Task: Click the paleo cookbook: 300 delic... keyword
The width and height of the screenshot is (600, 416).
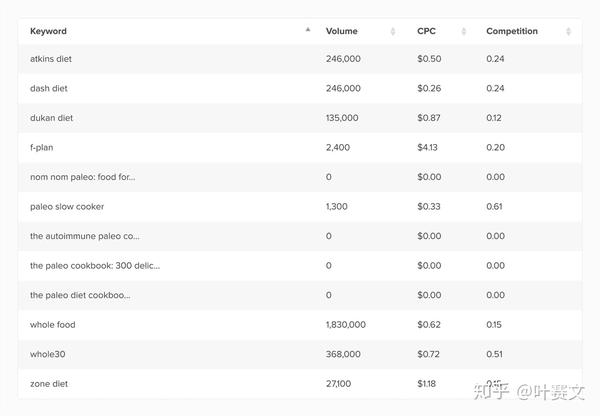Action: [95, 266]
